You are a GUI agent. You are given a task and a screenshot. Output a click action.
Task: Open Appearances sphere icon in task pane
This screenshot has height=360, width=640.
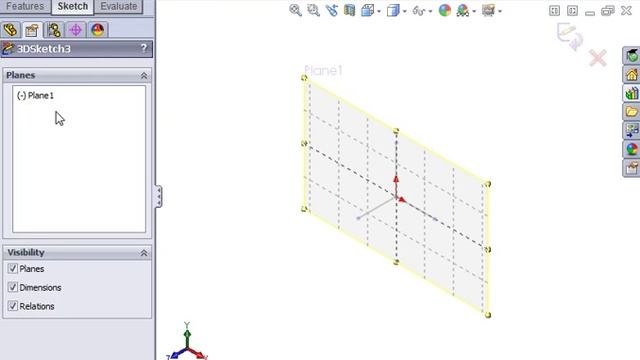[631, 149]
